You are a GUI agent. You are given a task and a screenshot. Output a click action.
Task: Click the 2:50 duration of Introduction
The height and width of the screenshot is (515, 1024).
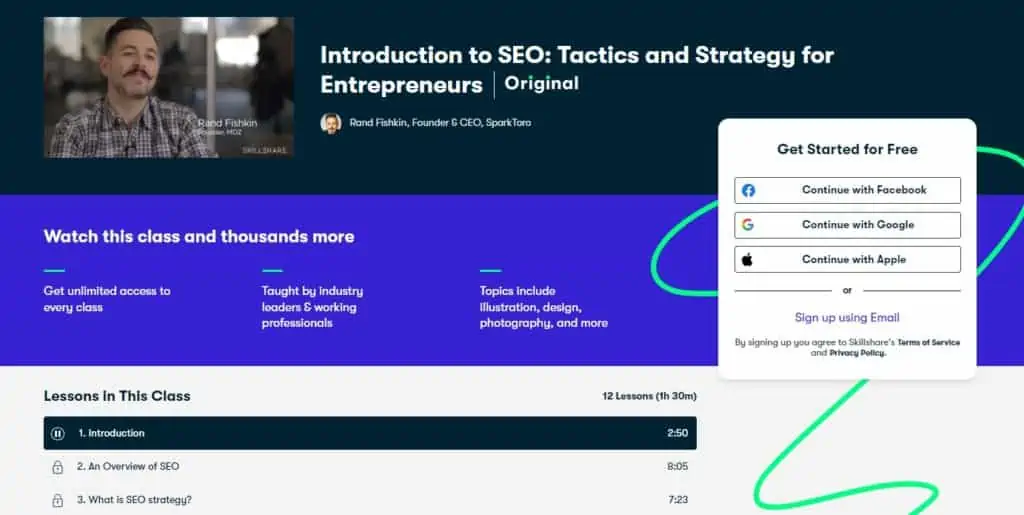(677, 433)
